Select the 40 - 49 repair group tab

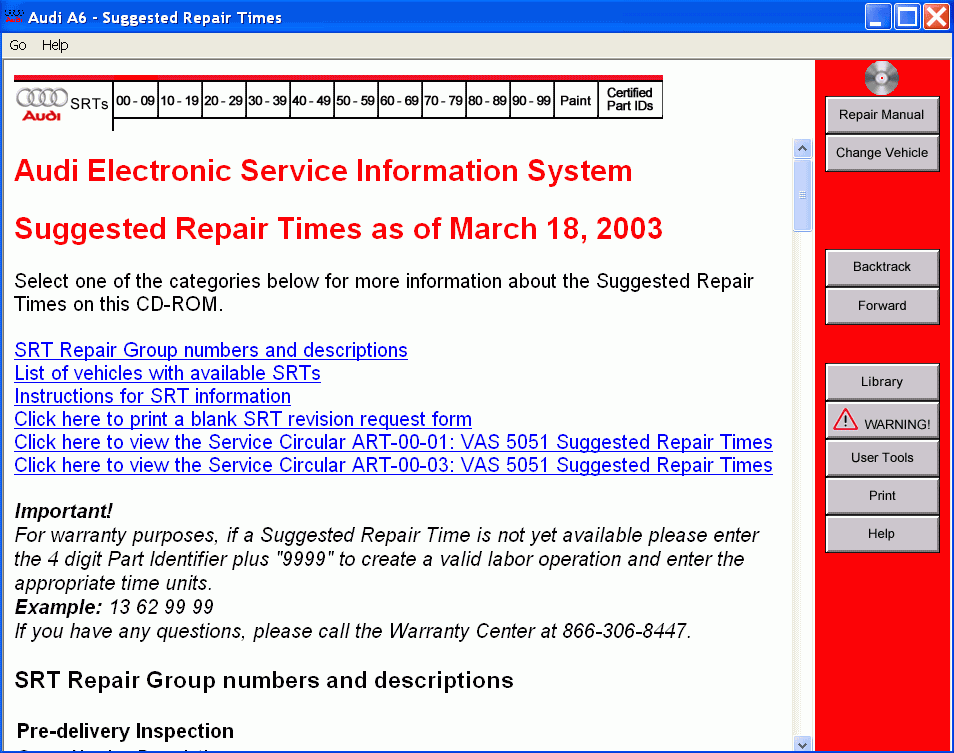point(312,100)
